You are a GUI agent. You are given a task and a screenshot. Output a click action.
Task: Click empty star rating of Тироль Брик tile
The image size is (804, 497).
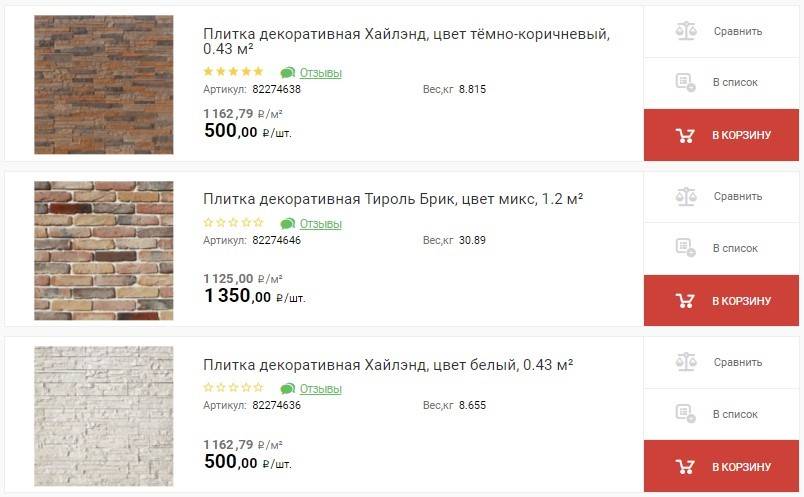coord(233,222)
